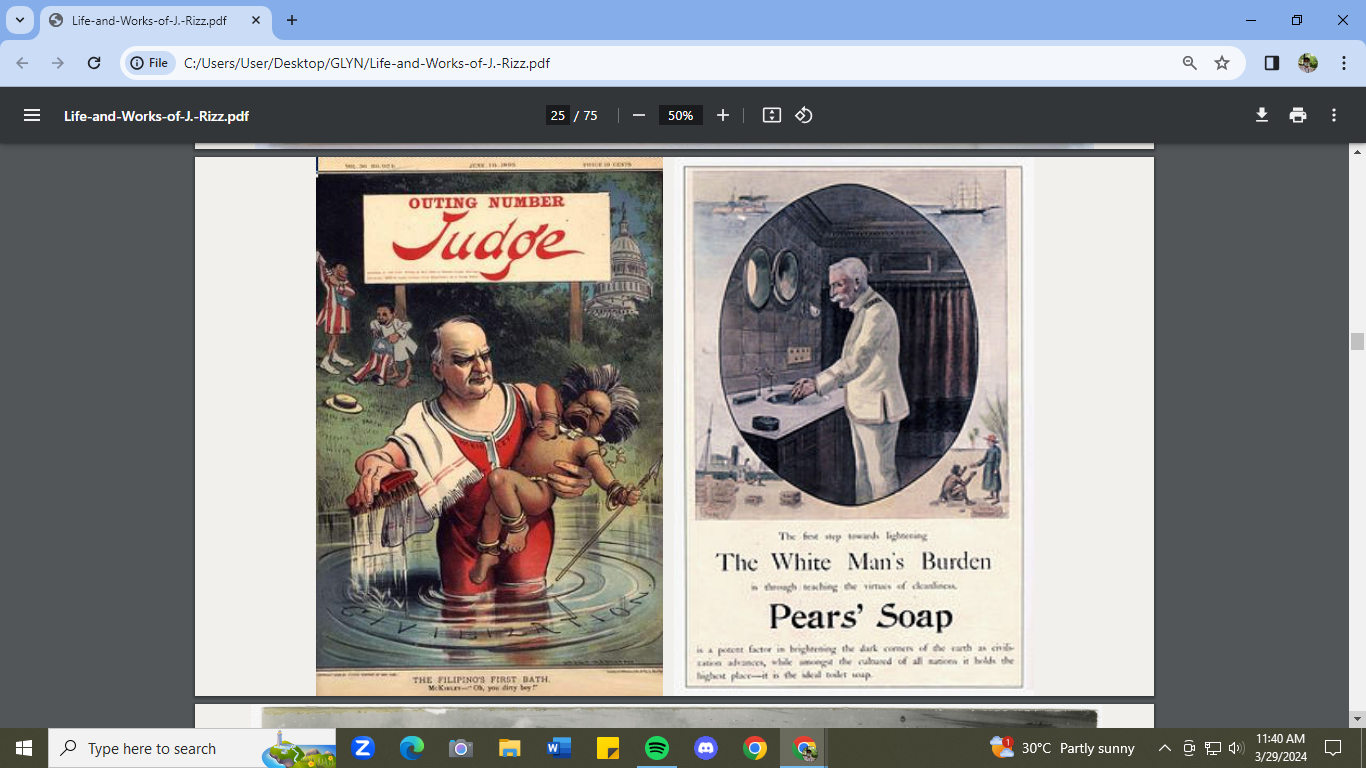Rotate the PDF counterclockwise
The width and height of the screenshot is (1366, 768).
coord(804,115)
